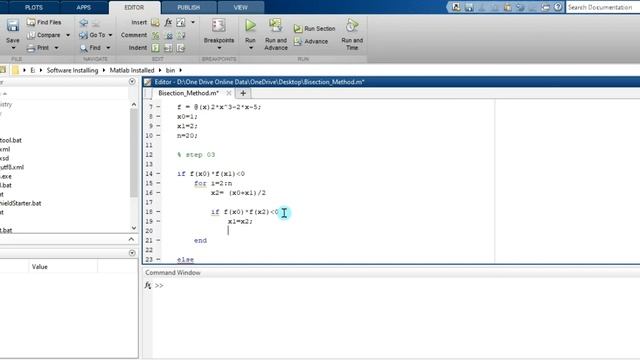
Task: Open Find Files
Action: coord(44,22)
